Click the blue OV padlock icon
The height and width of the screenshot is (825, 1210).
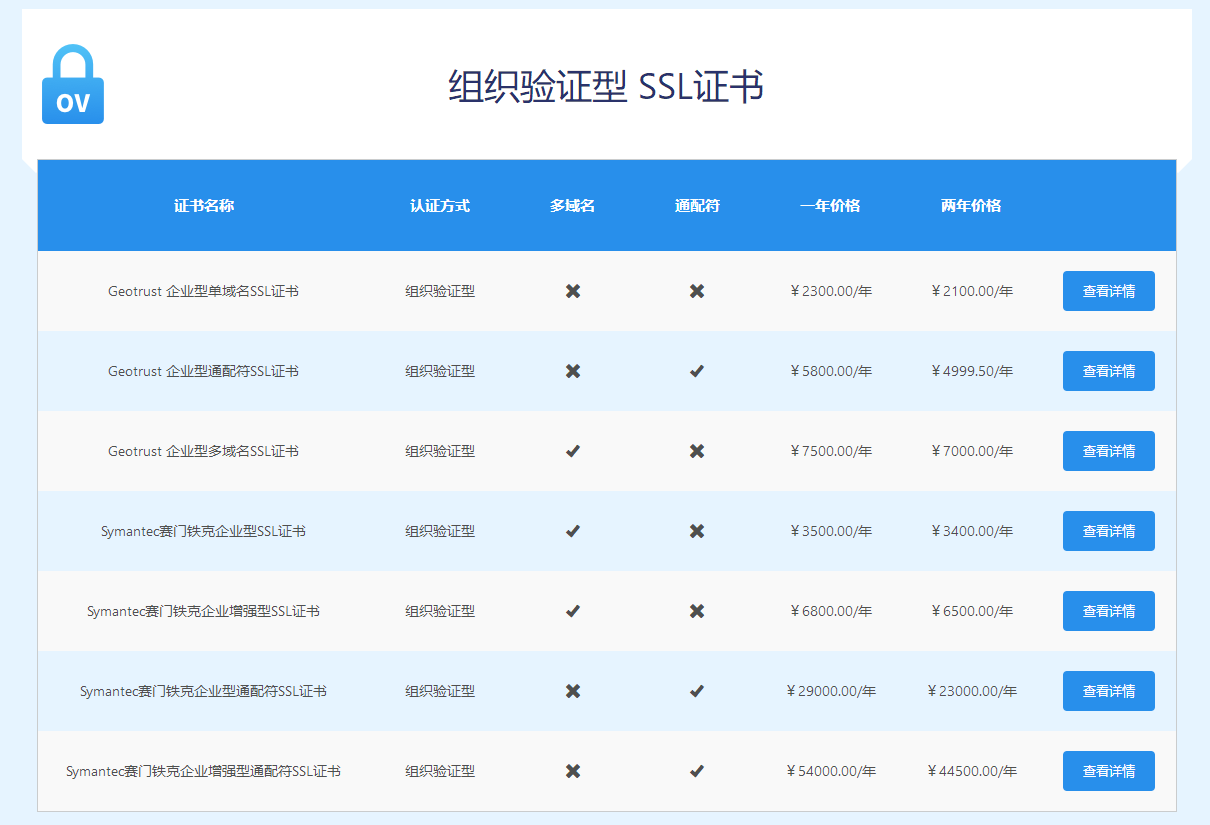click(73, 84)
